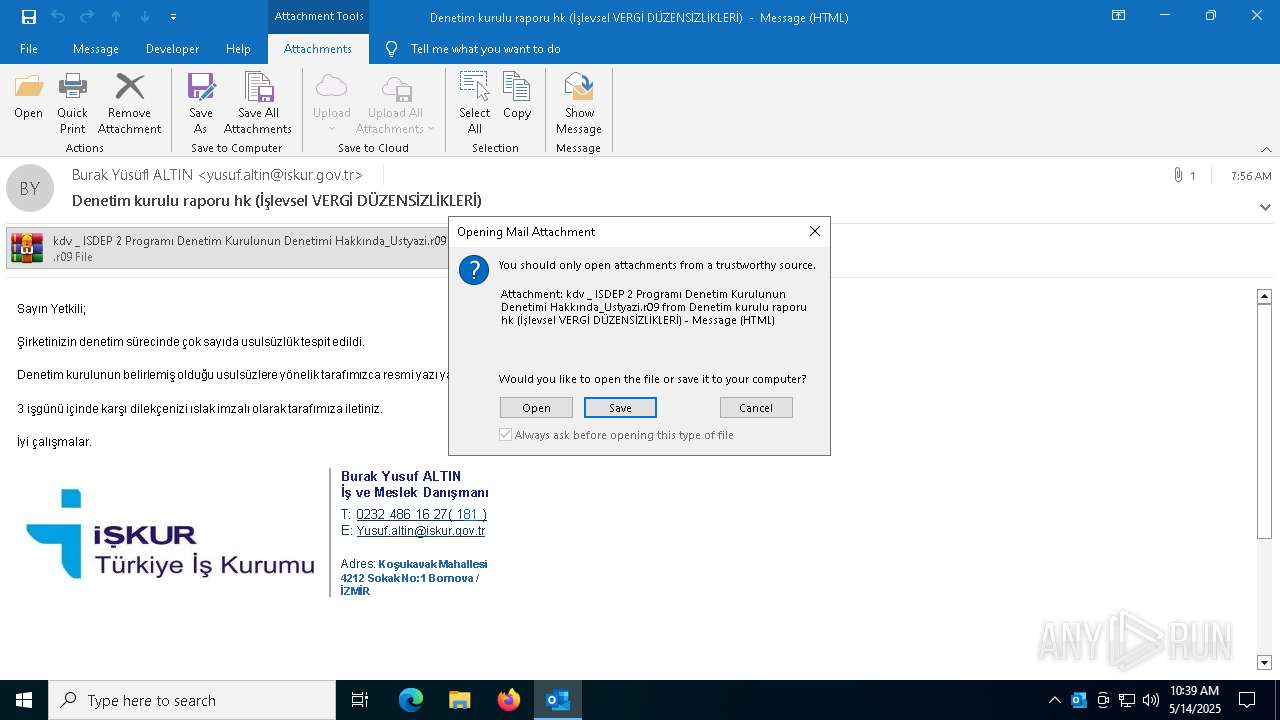The height and width of the screenshot is (720, 1280).
Task: Click the Attachment Tools contextual tab label
Action: point(319,16)
